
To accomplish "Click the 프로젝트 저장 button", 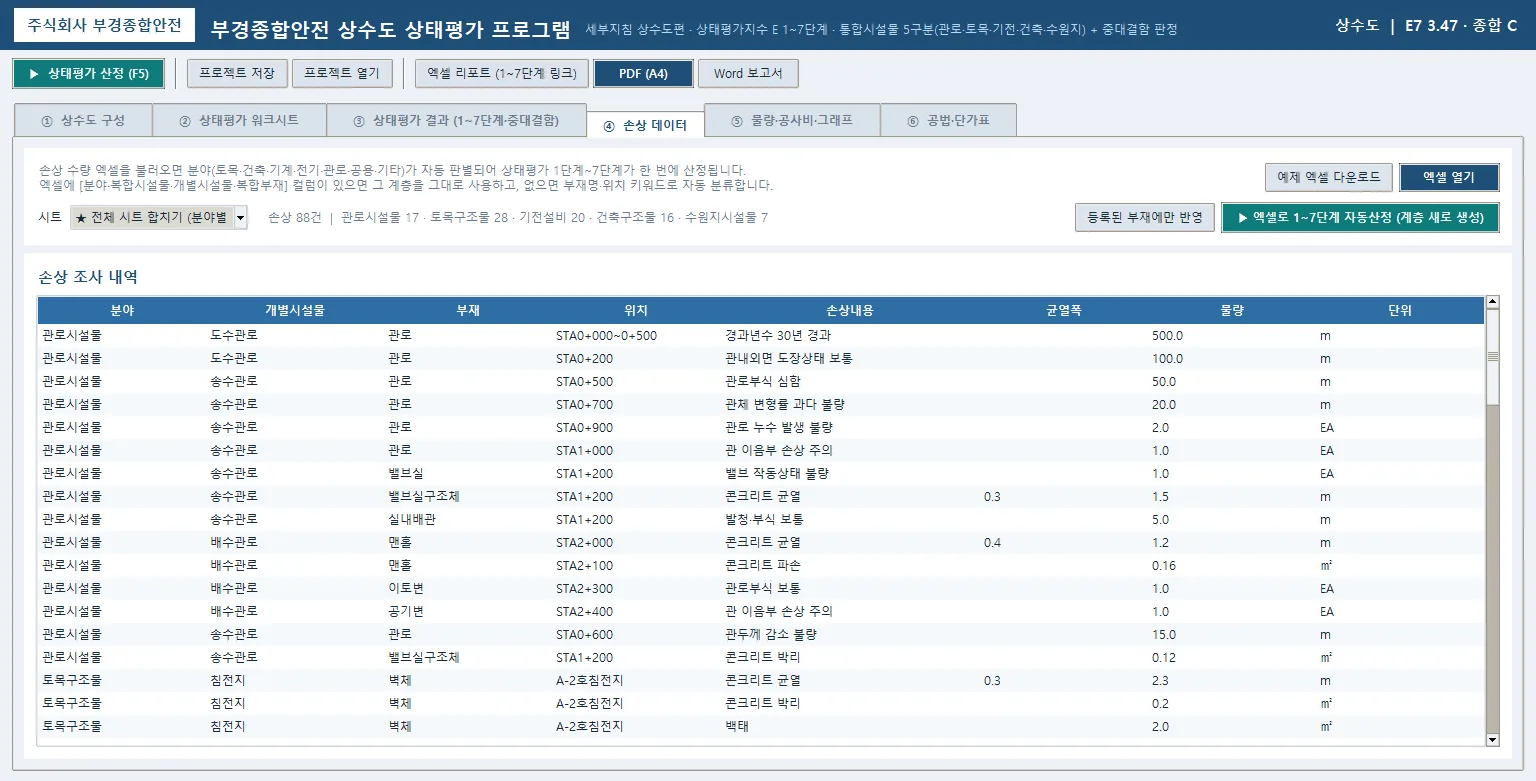I will click(238, 74).
